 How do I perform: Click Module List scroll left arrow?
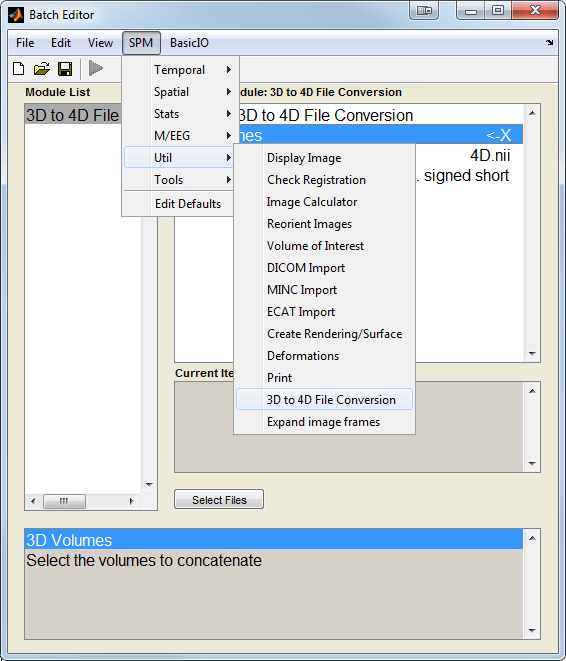(33, 501)
